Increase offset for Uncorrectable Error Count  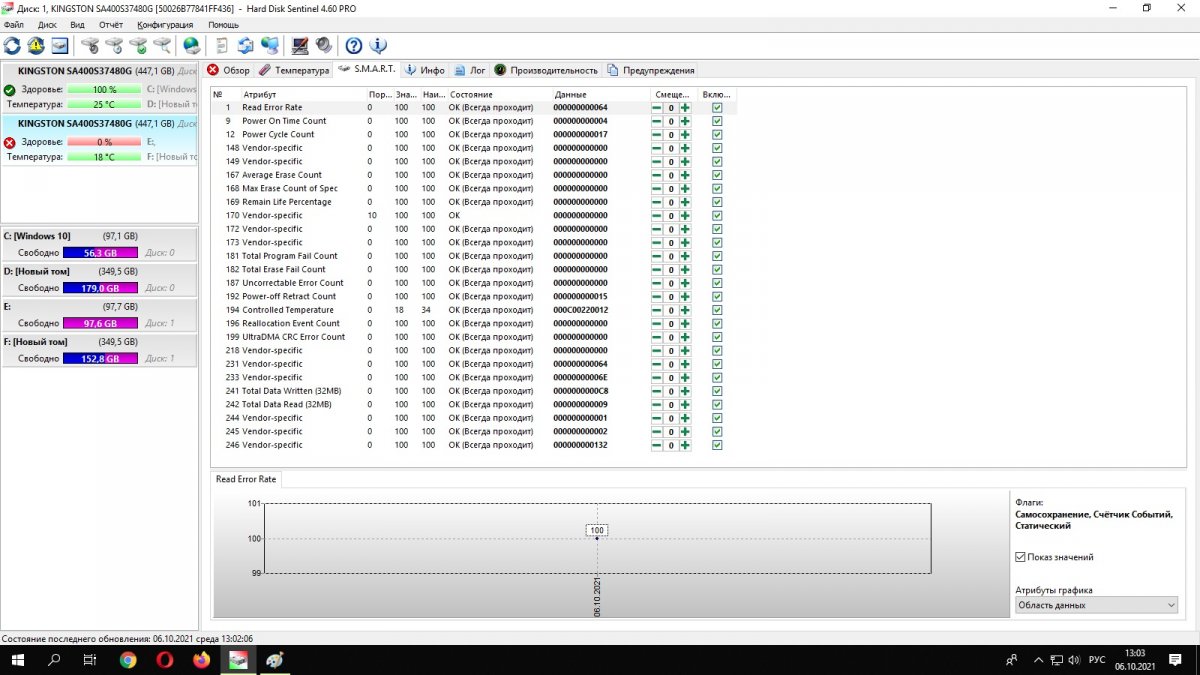pos(685,283)
